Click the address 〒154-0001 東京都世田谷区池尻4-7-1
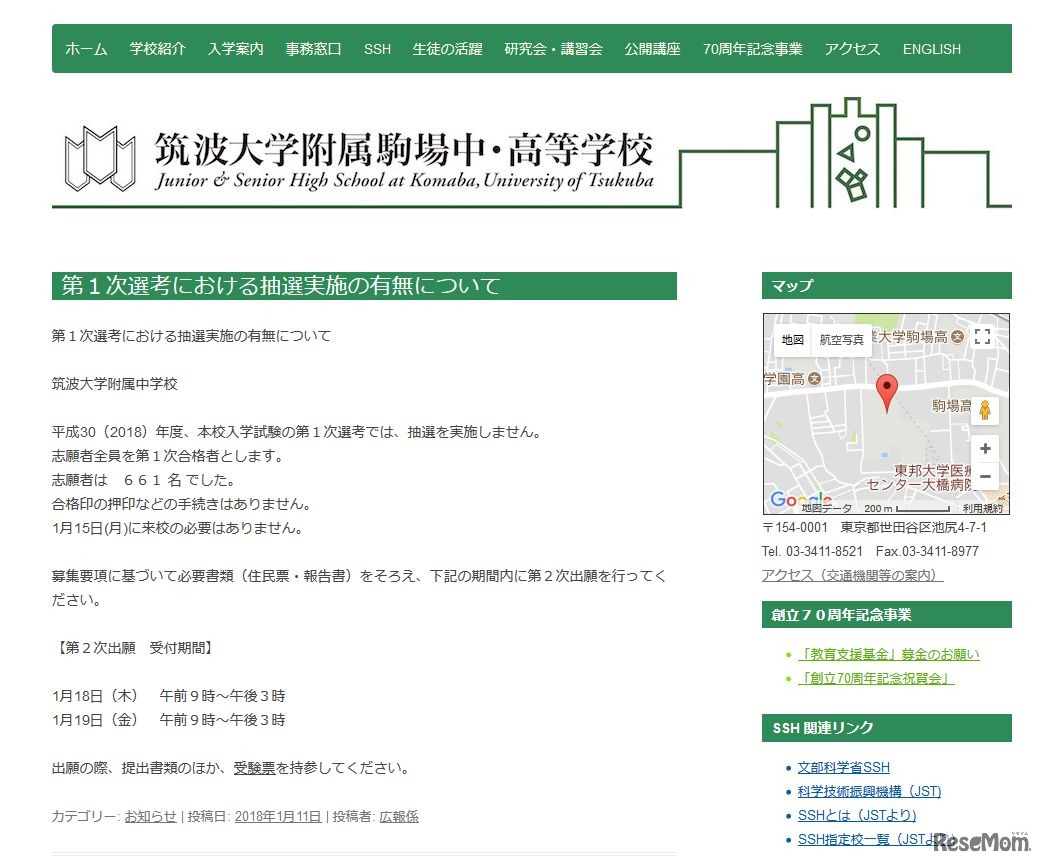The height and width of the screenshot is (865, 1044). pos(874,527)
